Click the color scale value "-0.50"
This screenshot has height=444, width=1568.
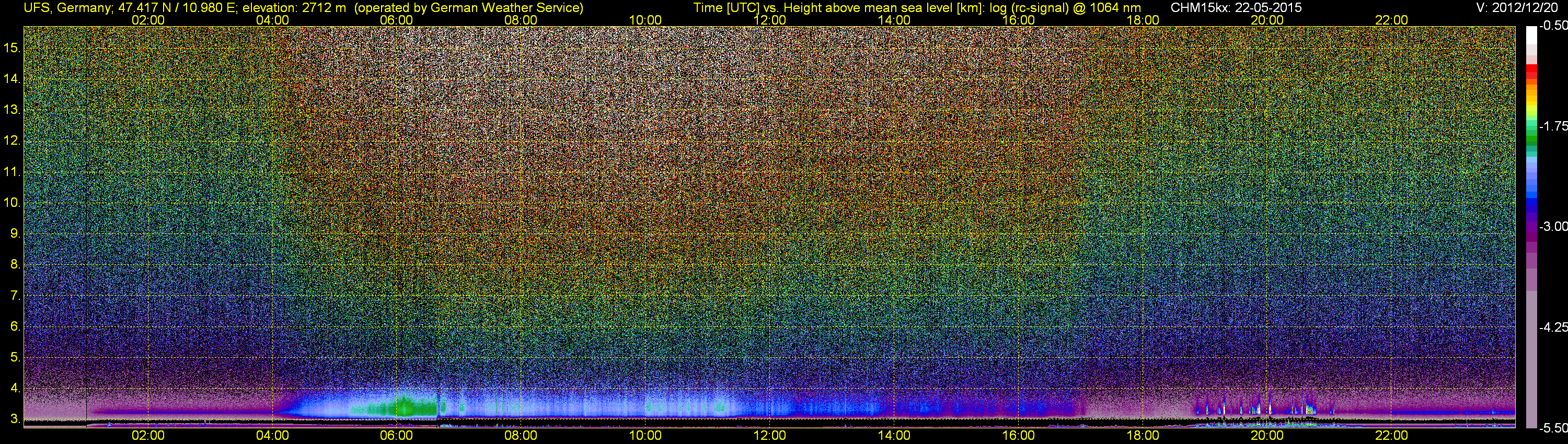click(x=1553, y=26)
